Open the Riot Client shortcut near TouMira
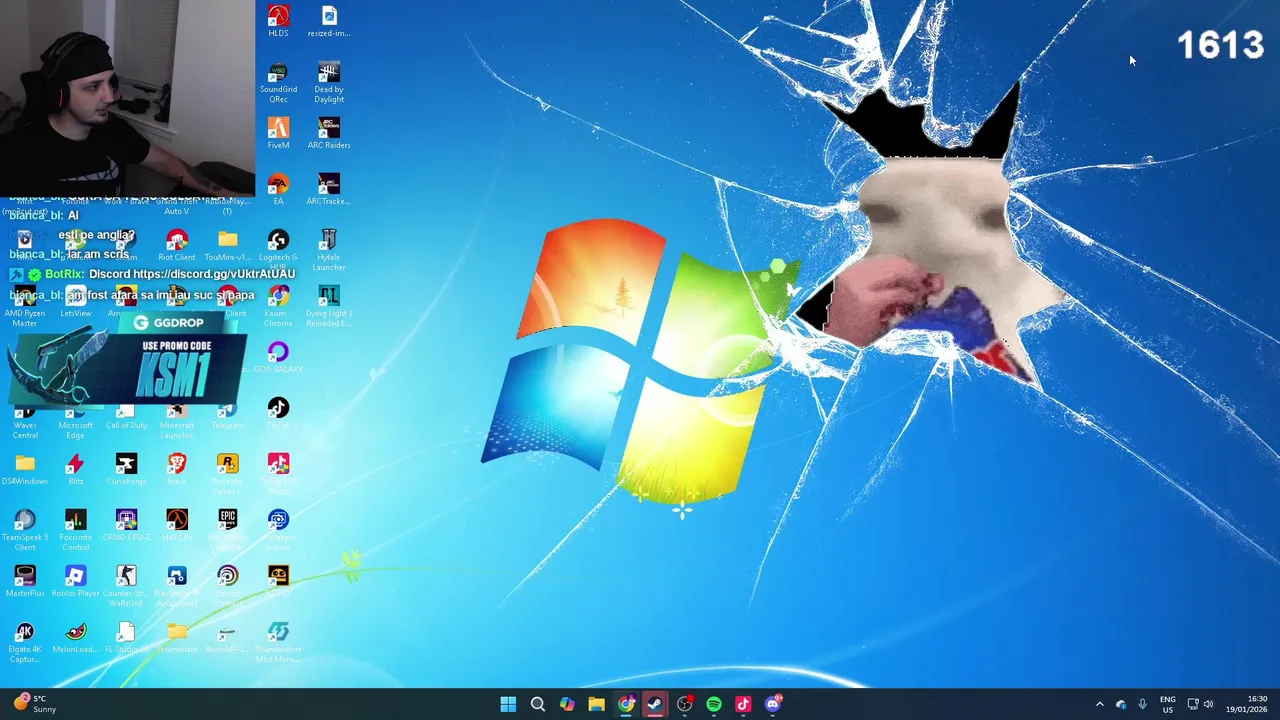Viewport: 1280px width, 720px height. pyautogui.click(x=177, y=245)
